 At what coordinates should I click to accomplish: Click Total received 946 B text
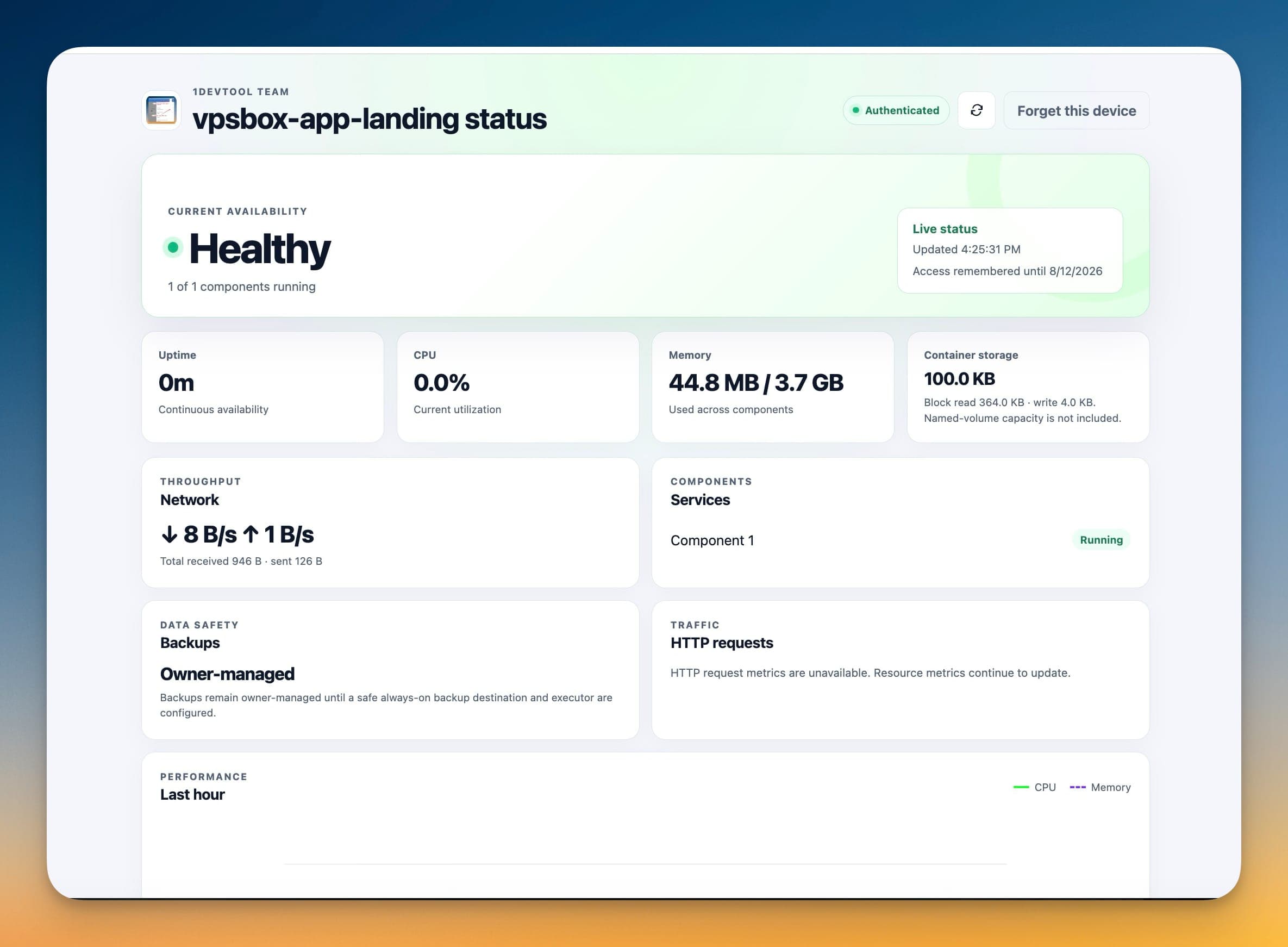[x=210, y=561]
